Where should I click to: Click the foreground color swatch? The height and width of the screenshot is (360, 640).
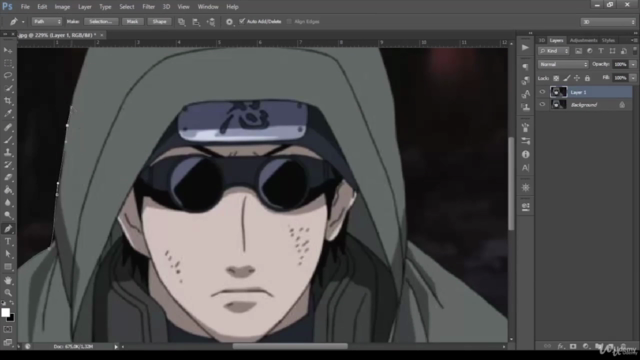point(5,312)
